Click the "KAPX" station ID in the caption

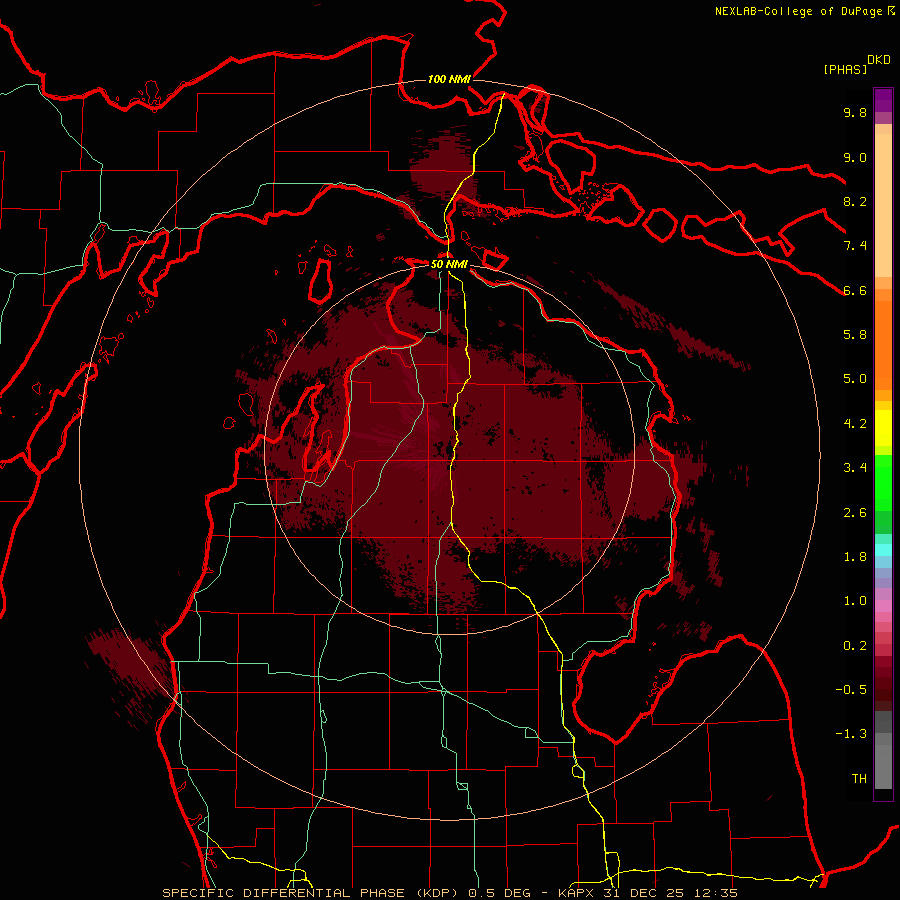(x=577, y=893)
